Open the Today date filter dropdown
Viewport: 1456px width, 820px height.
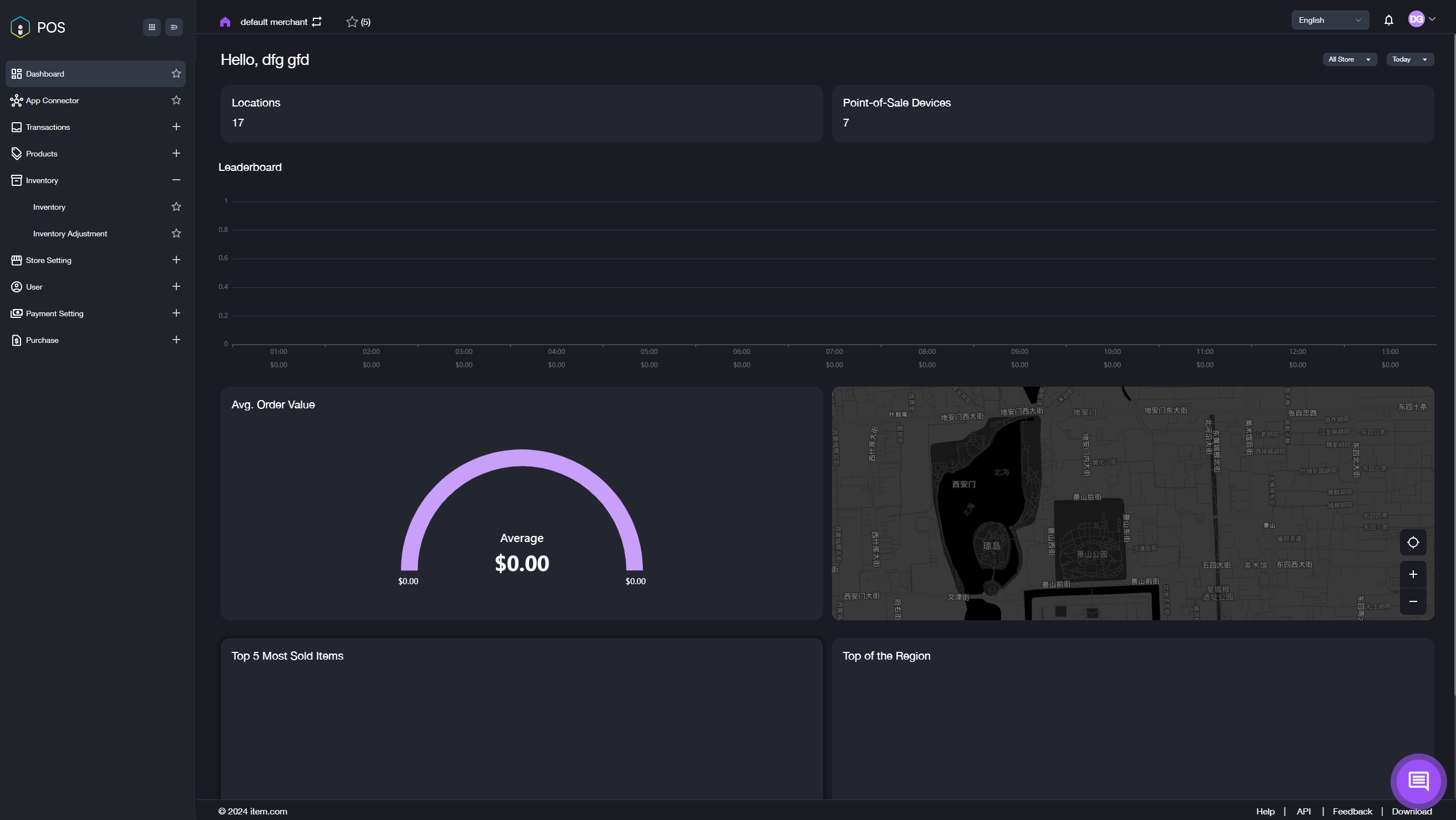pyautogui.click(x=1409, y=59)
